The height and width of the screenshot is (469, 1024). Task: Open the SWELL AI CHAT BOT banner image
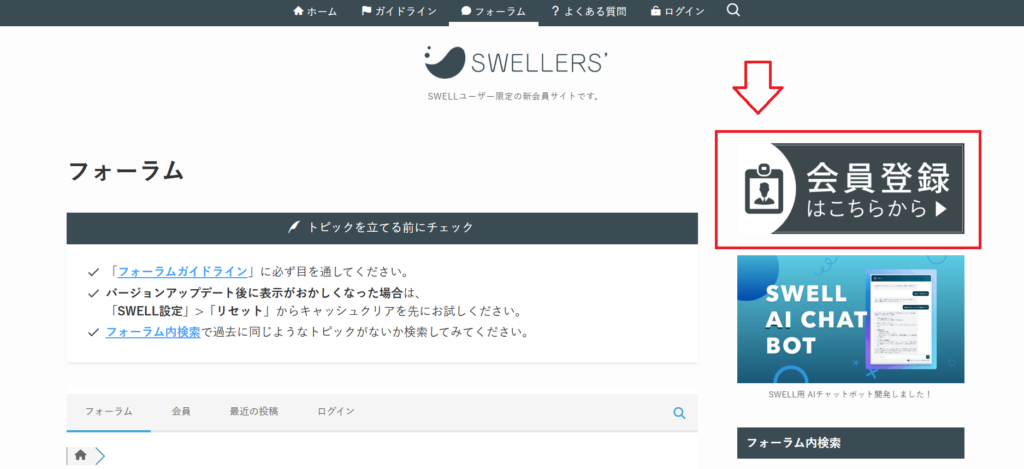coord(850,319)
